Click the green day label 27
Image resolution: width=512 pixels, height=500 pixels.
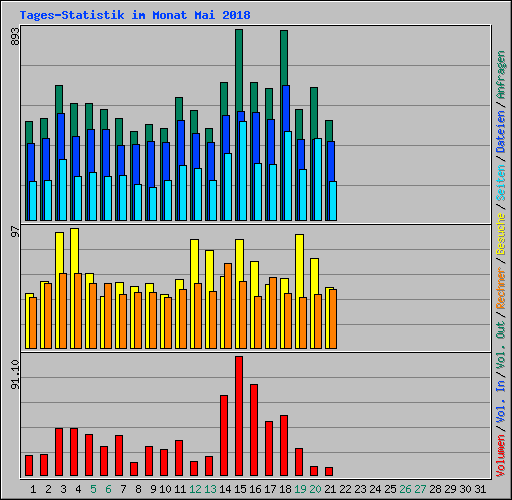point(420,489)
